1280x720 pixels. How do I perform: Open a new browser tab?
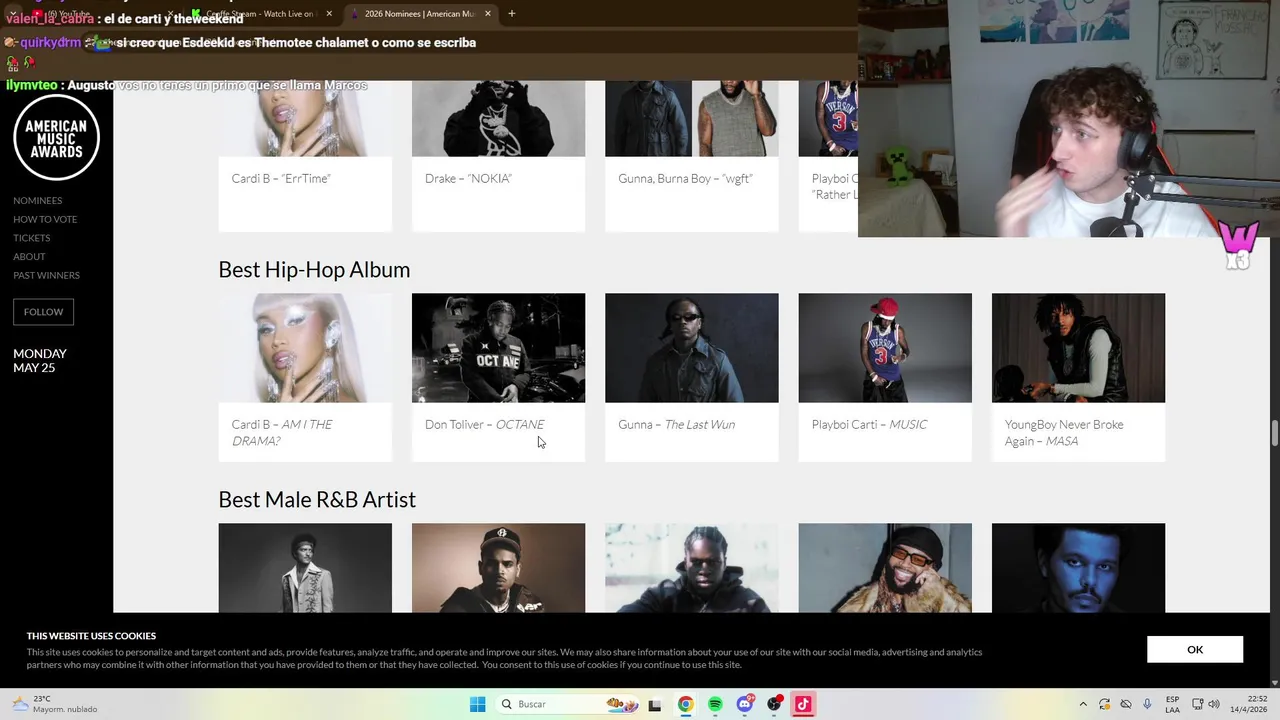click(x=511, y=13)
